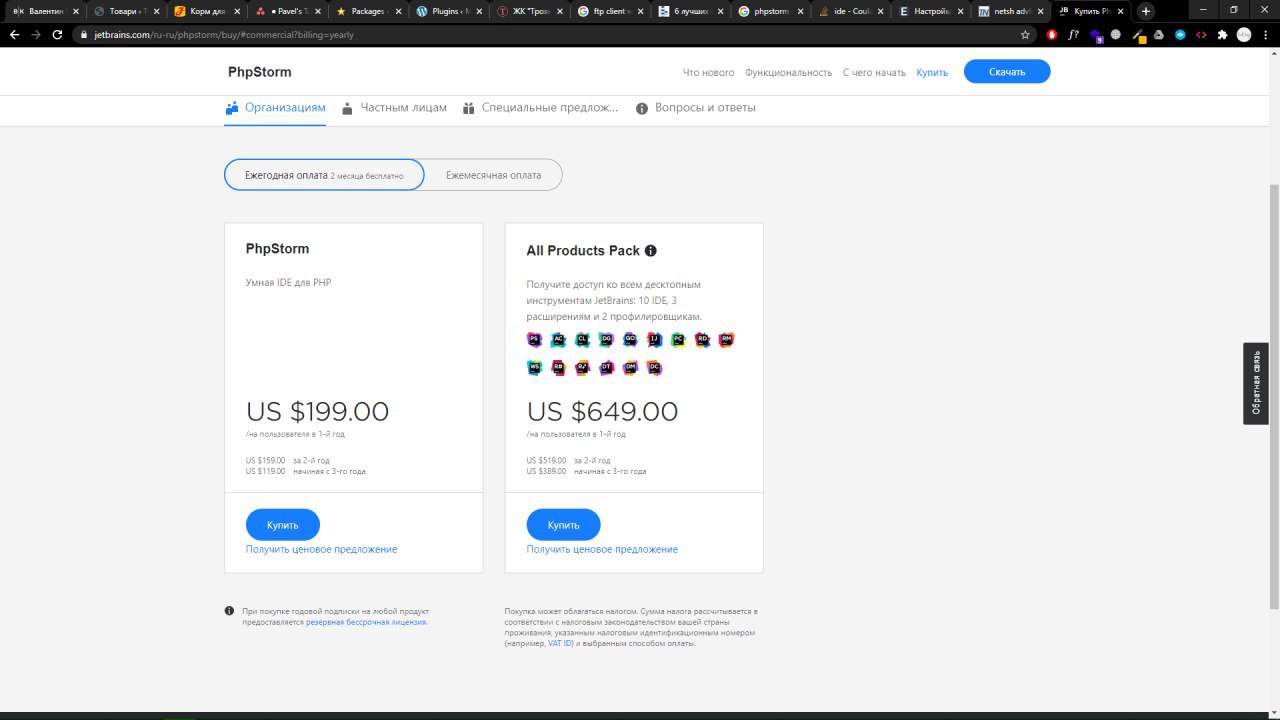Get a price quote for PhpStorm
The image size is (1280, 720).
pos(321,549)
